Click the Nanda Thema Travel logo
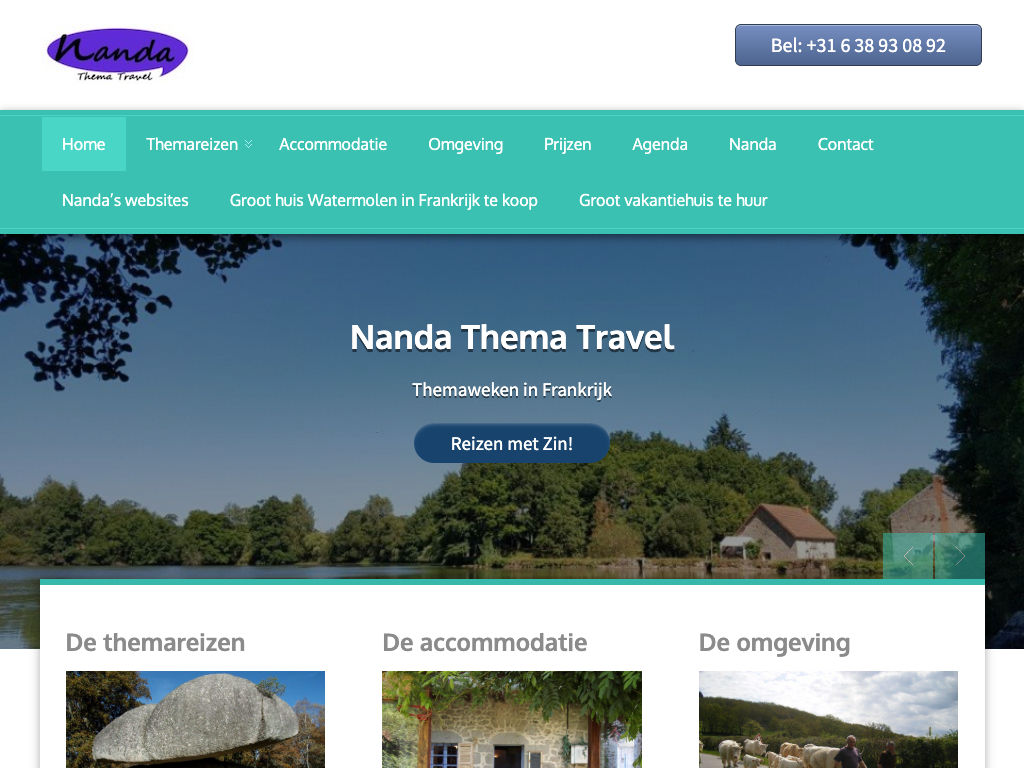 118,55
